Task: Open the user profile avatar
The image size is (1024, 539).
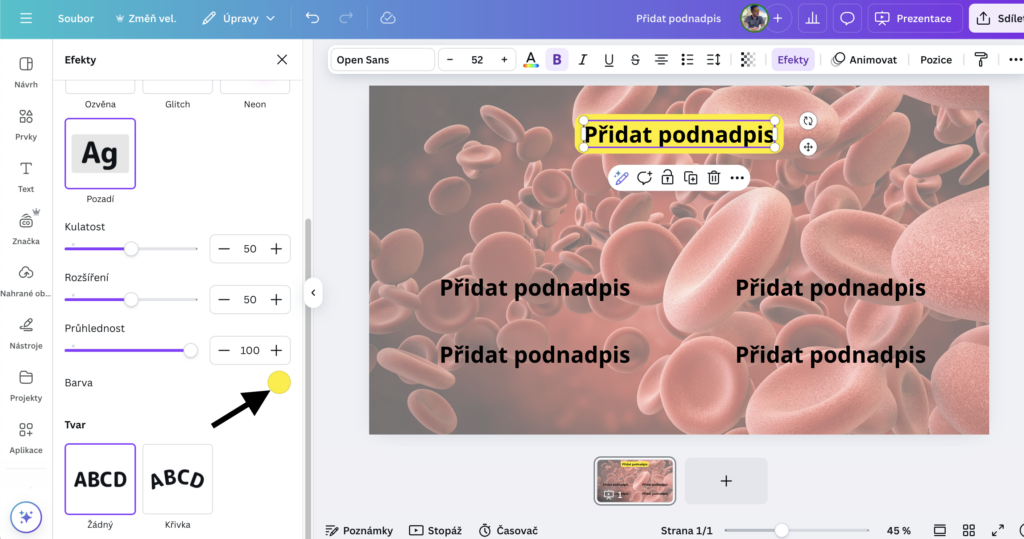Action: click(754, 18)
